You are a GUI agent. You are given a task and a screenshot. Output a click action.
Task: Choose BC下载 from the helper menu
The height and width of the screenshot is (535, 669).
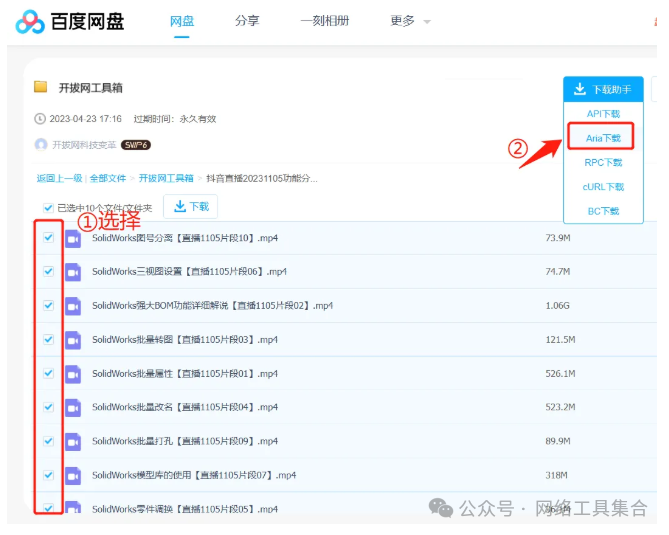click(603, 211)
